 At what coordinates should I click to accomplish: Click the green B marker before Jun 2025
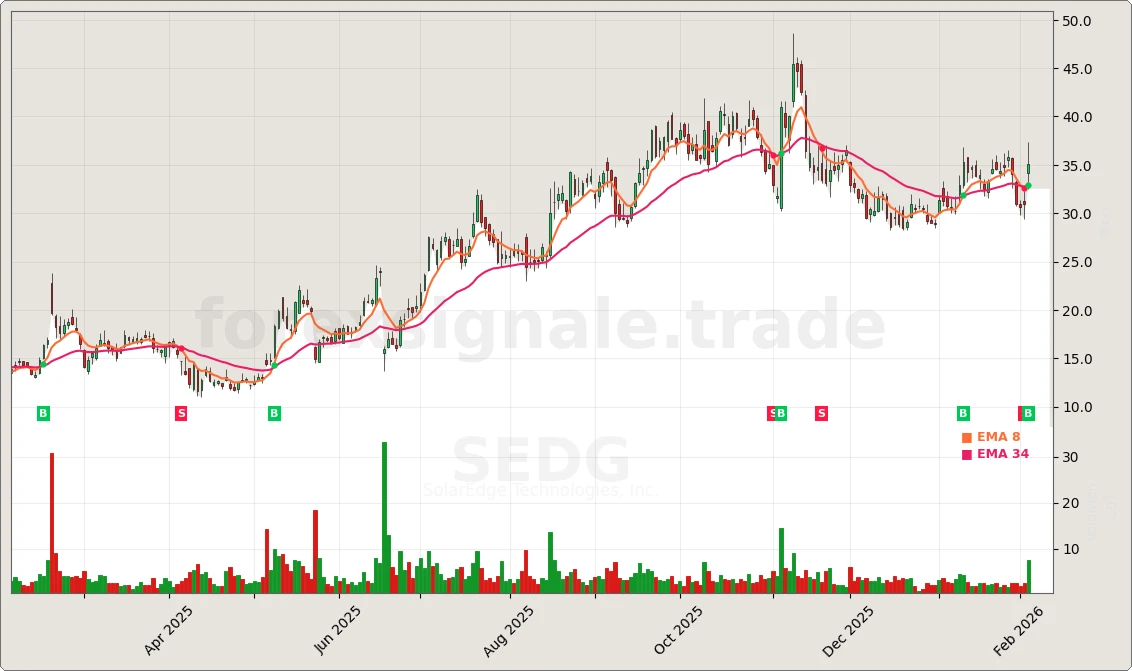tap(272, 412)
